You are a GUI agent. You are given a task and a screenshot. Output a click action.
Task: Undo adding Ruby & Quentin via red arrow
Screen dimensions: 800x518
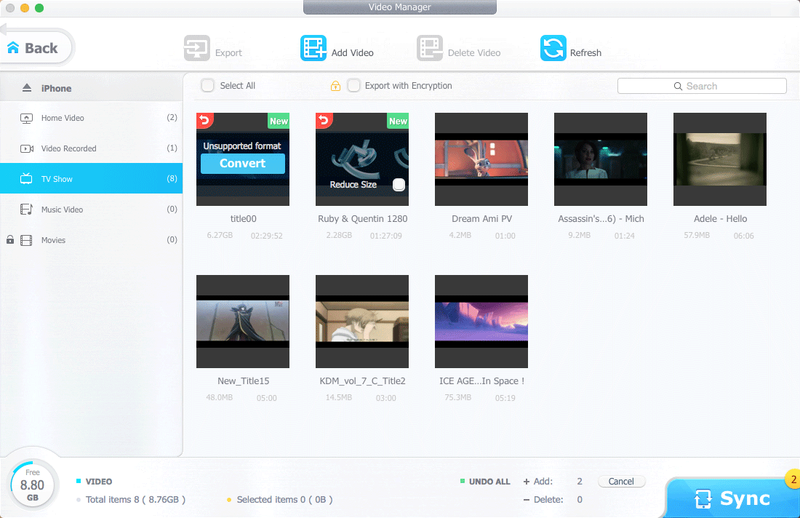[x=324, y=120]
